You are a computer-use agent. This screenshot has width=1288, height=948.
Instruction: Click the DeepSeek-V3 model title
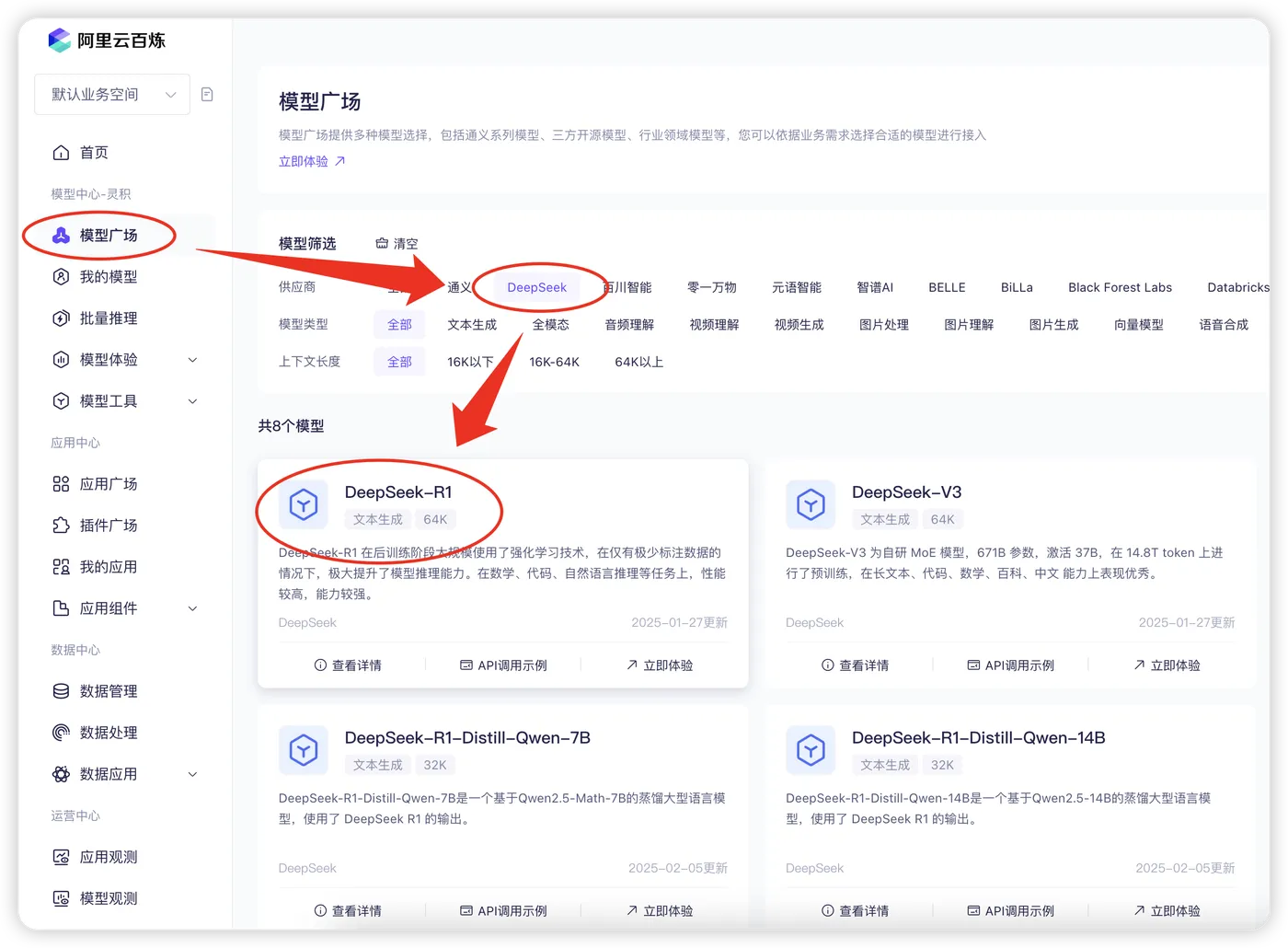click(907, 492)
